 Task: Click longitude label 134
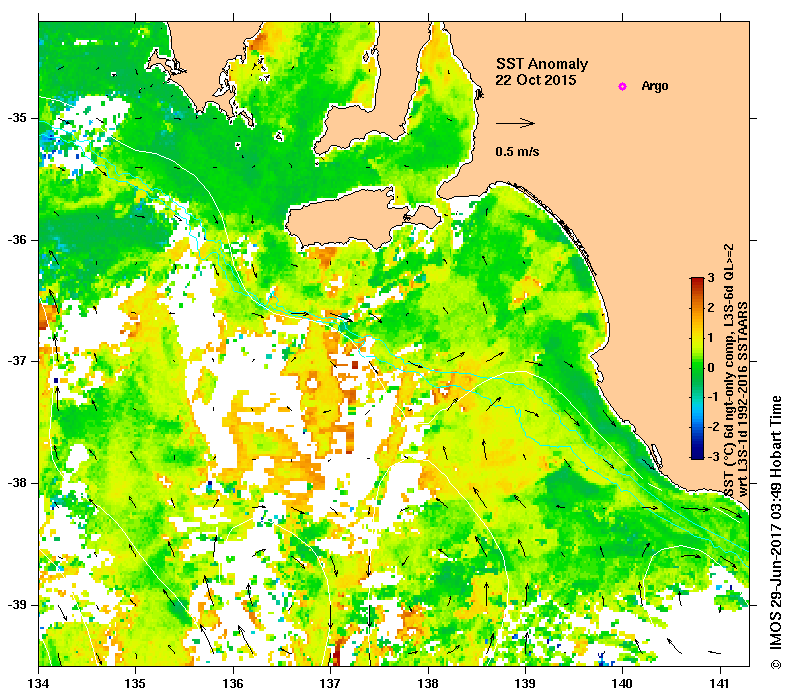[39, 683]
